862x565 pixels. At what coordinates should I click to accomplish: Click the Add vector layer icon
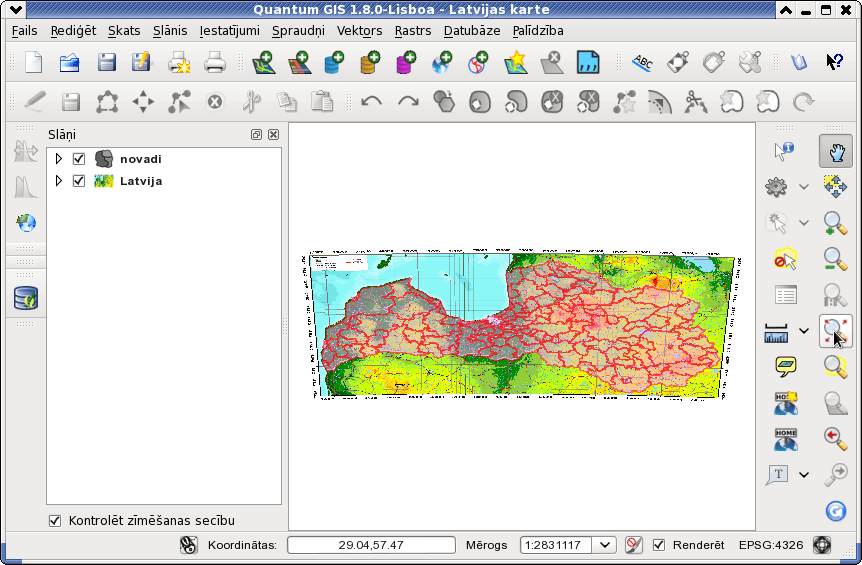click(x=263, y=62)
